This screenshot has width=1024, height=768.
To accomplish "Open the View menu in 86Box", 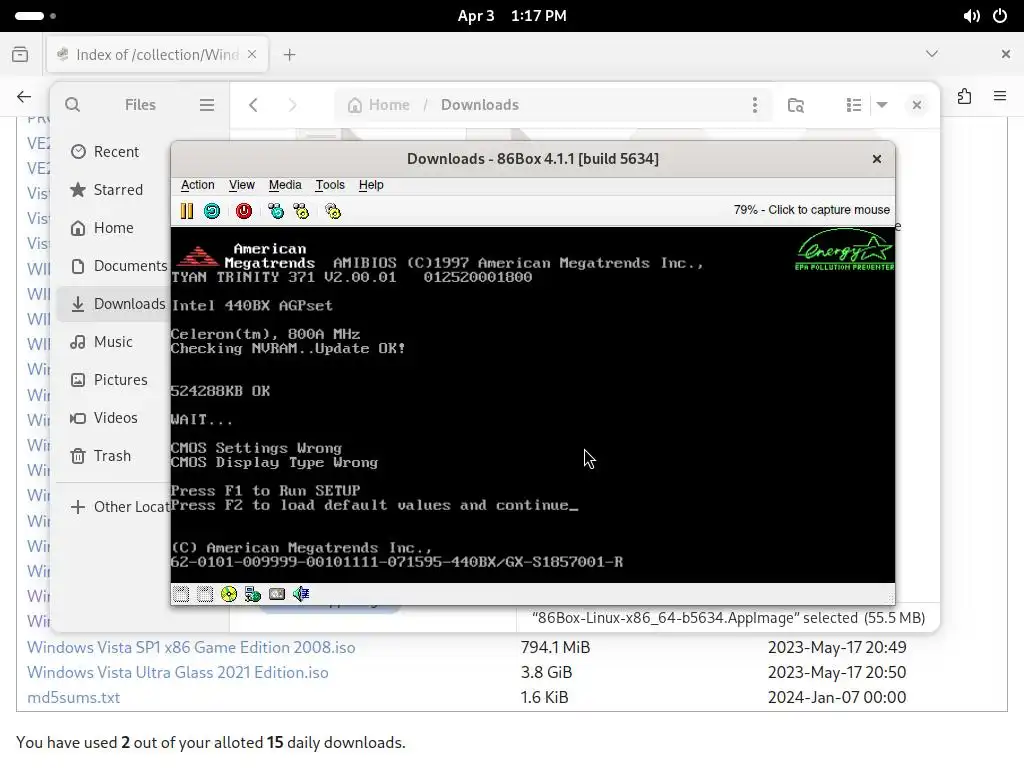I will point(242,185).
